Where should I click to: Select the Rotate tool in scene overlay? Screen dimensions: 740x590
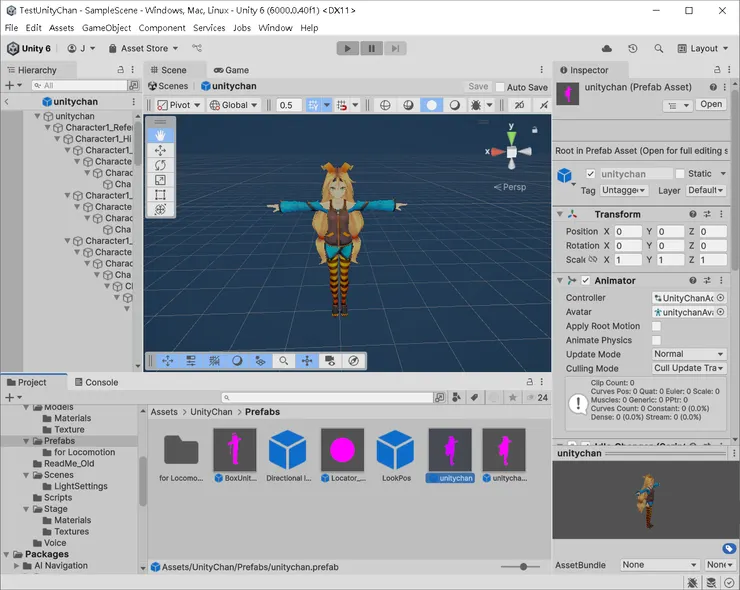pos(160,165)
